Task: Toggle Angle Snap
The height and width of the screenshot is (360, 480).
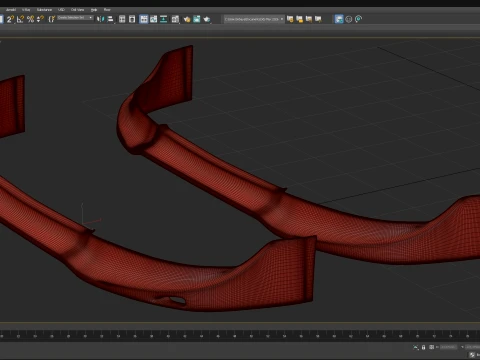Action: coord(20,19)
